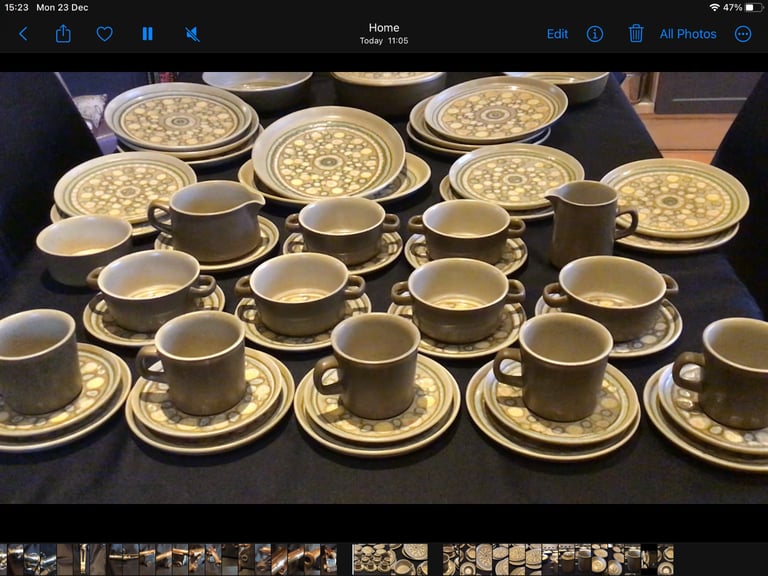Open the more options ellipsis menu

[x=743, y=34]
